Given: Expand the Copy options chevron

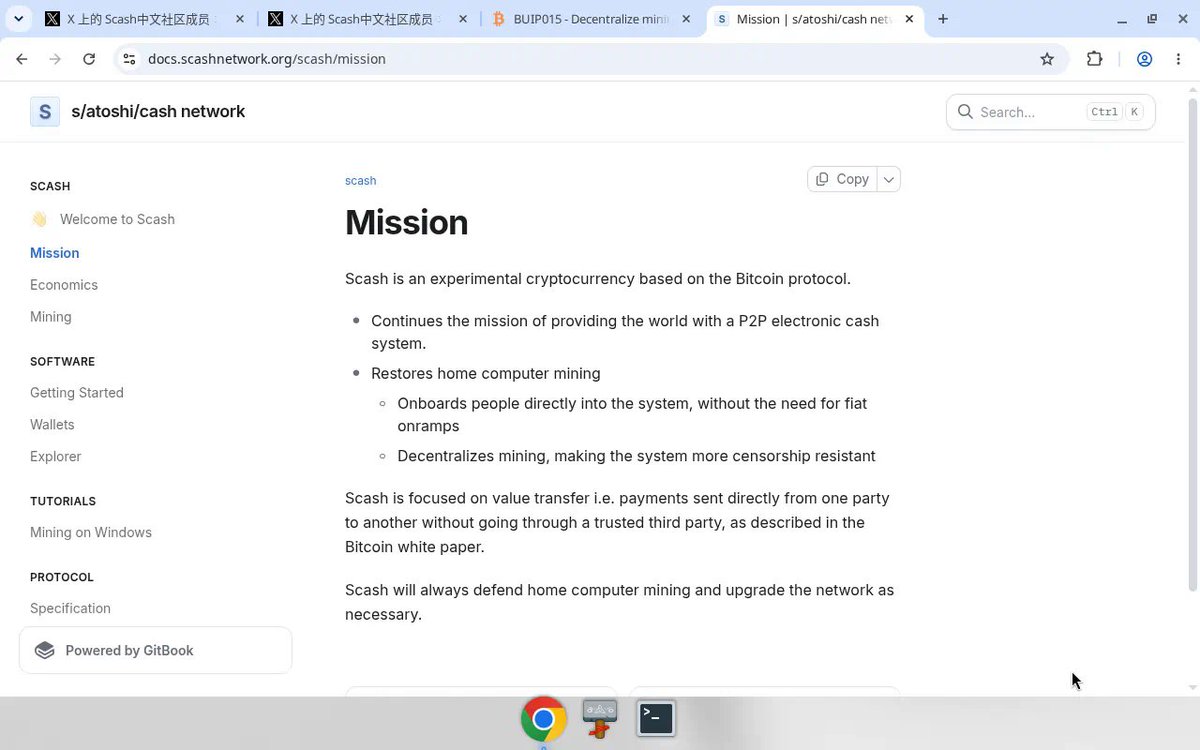Looking at the screenshot, I should click(889, 179).
